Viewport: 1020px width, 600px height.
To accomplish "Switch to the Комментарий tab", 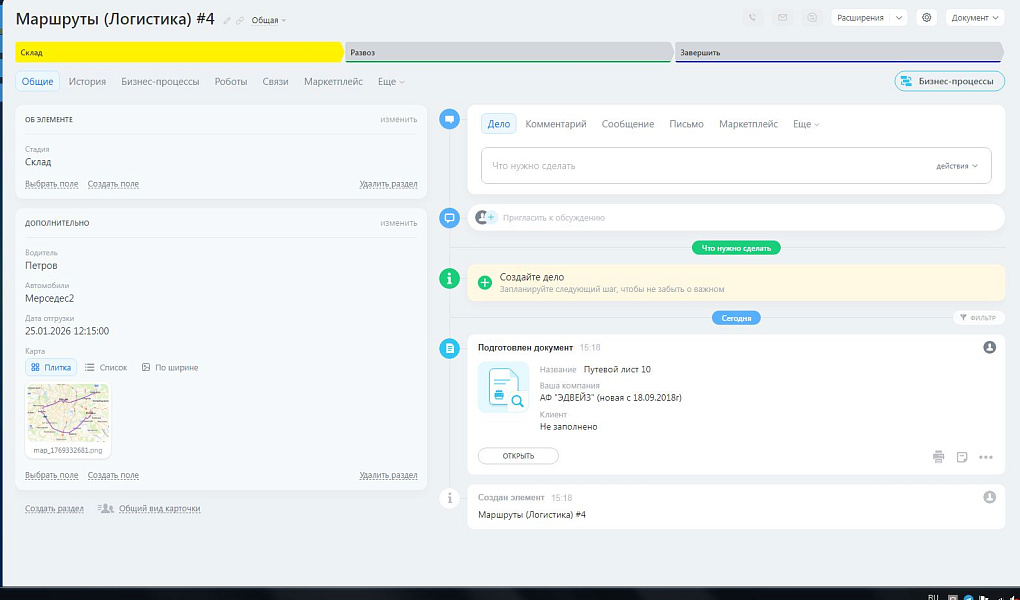I will 556,124.
